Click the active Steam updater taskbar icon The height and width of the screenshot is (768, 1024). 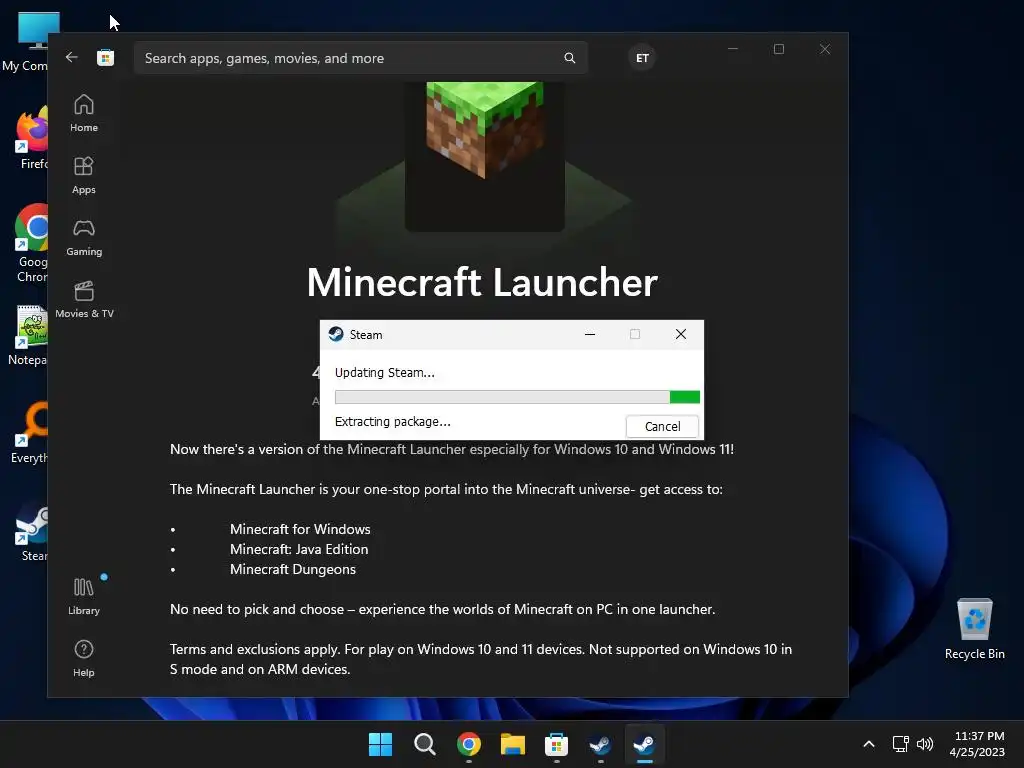[645, 744]
